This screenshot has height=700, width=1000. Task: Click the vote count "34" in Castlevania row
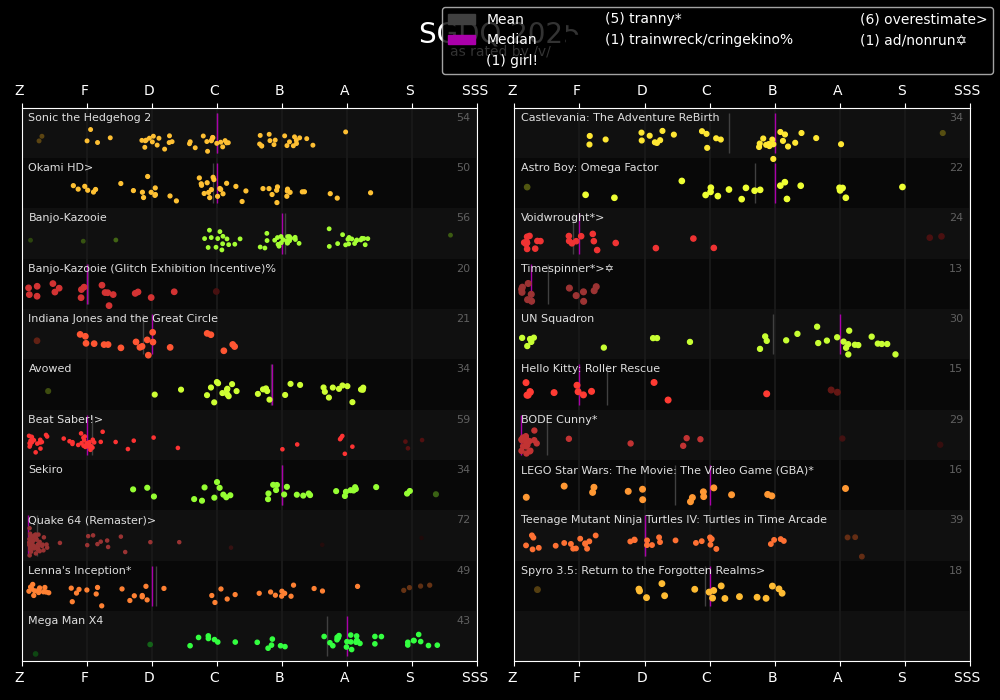coord(956,117)
